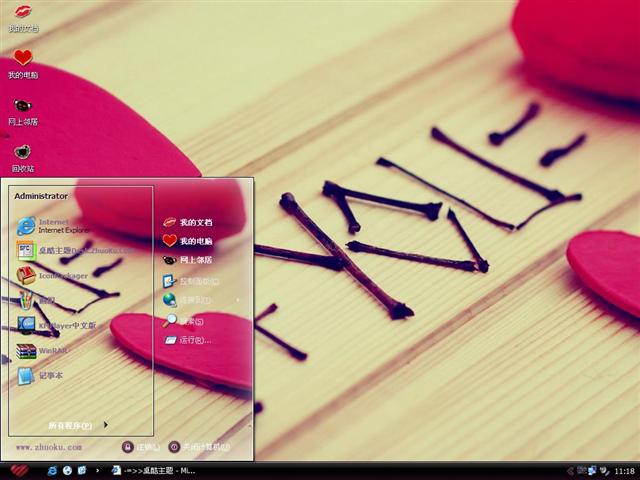Image resolution: width=640 pixels, height=480 pixels.
Task: Open the globe network connections menu entry
Action: point(187,300)
